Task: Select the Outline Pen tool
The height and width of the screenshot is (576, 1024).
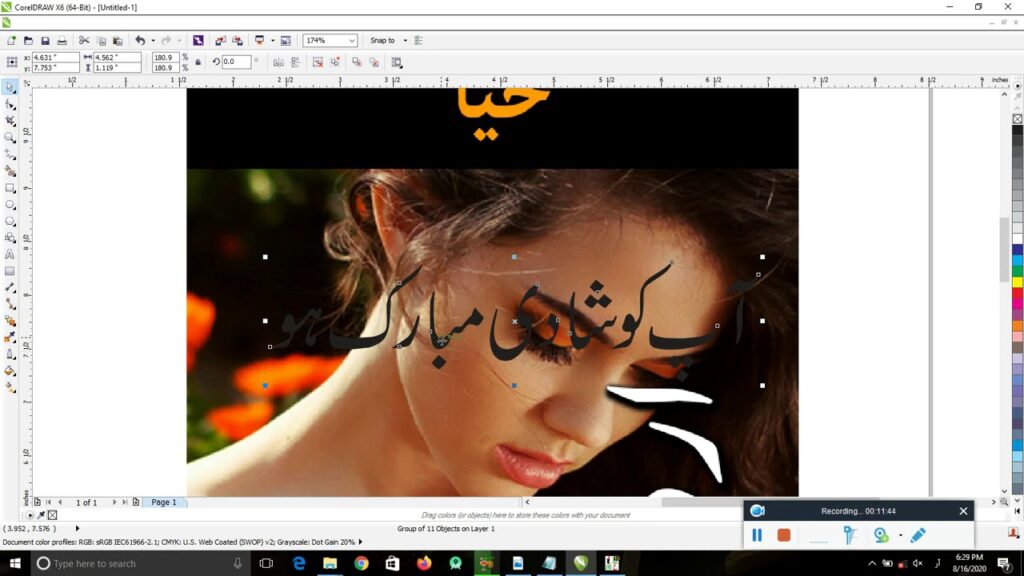Action: pos(10,354)
